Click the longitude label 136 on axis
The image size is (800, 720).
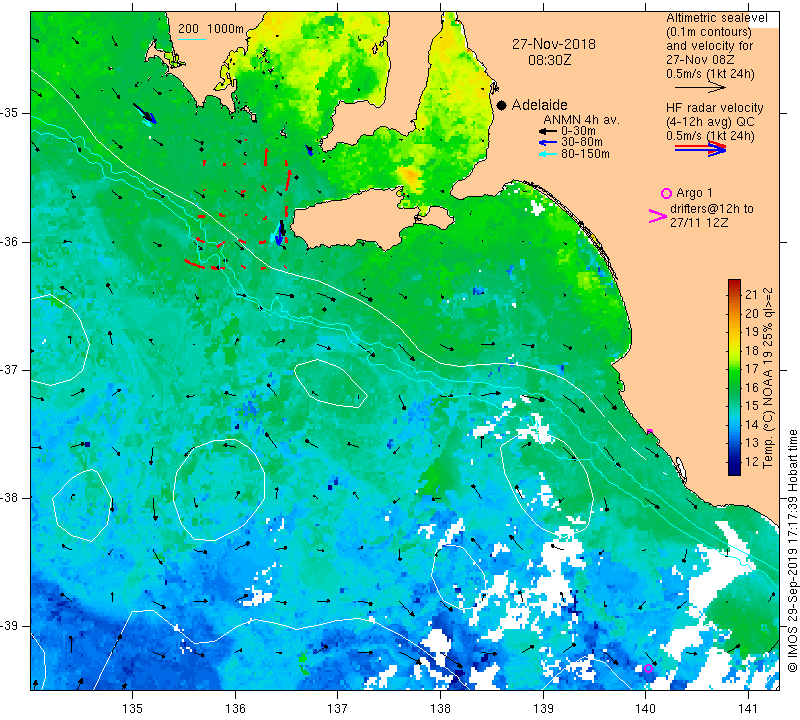235,708
